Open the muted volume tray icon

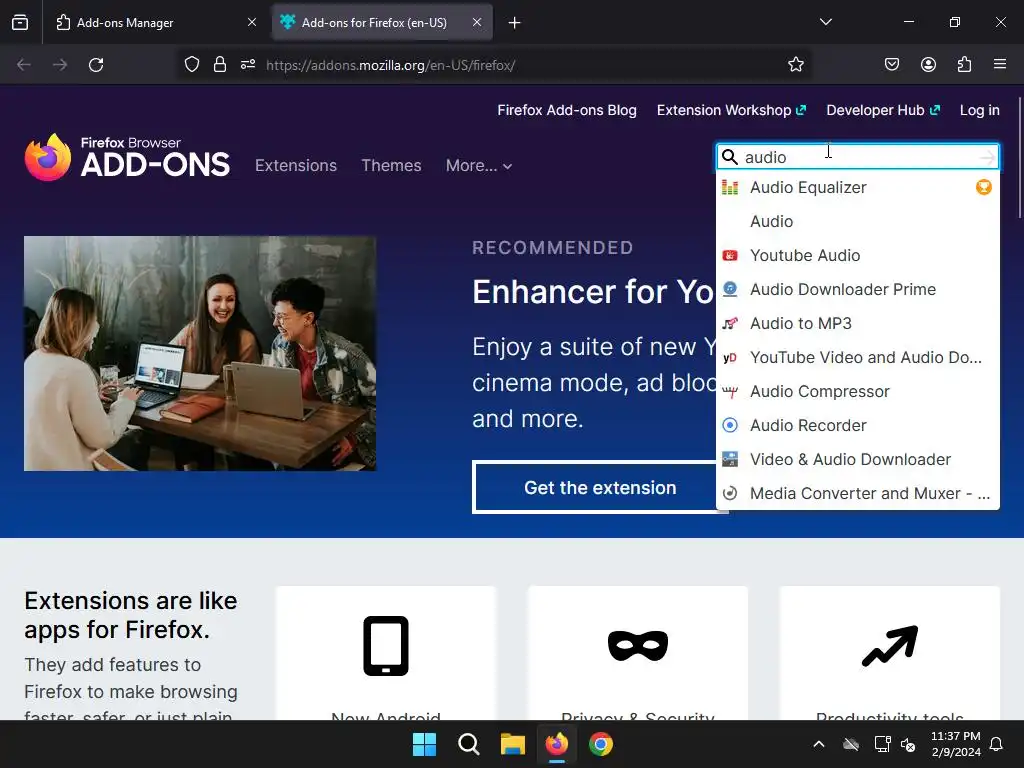[908, 744]
